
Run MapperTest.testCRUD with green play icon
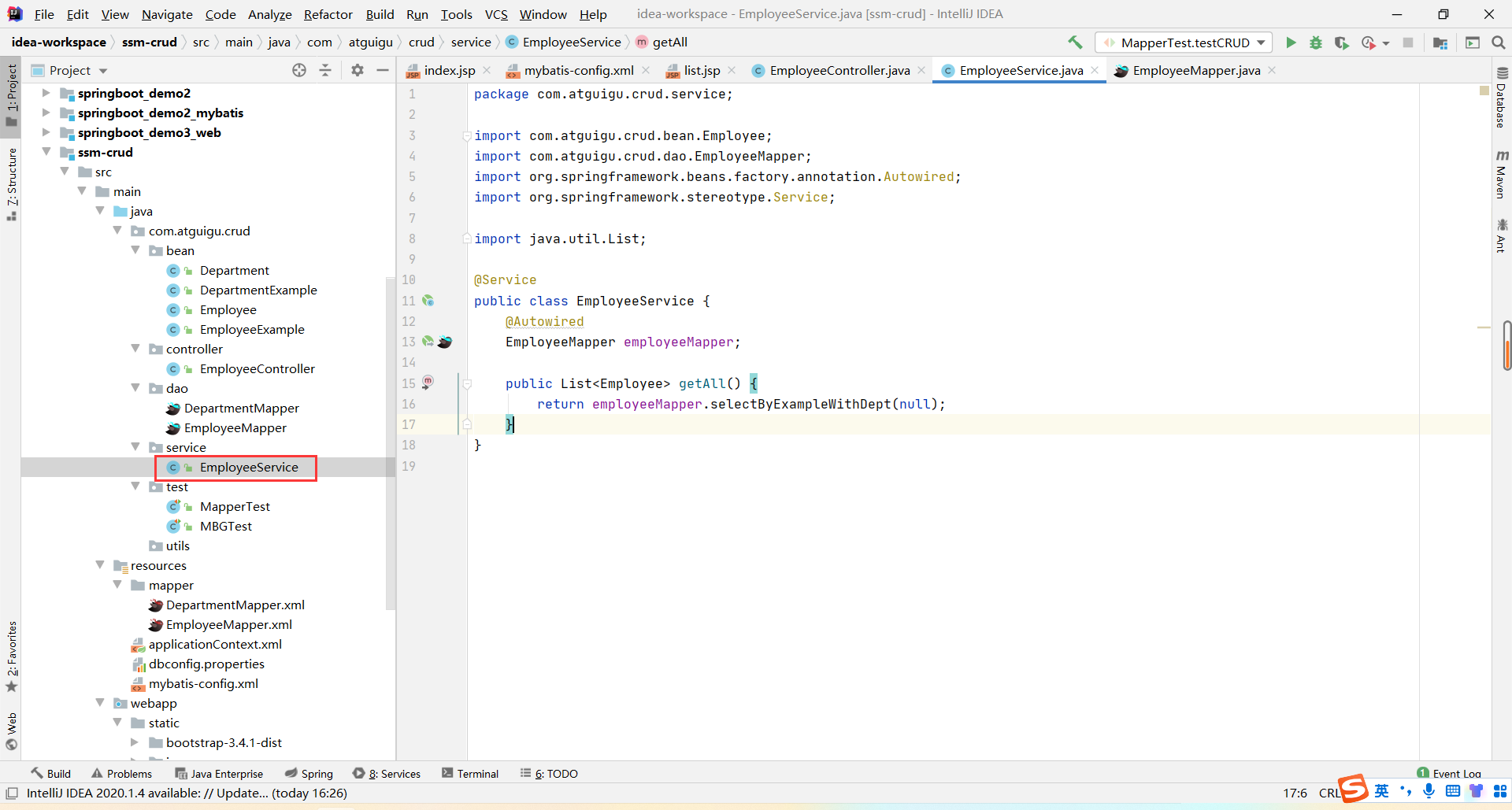click(x=1291, y=43)
